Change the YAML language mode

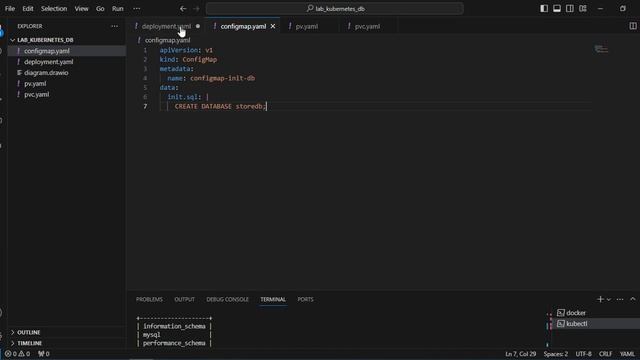(627, 354)
